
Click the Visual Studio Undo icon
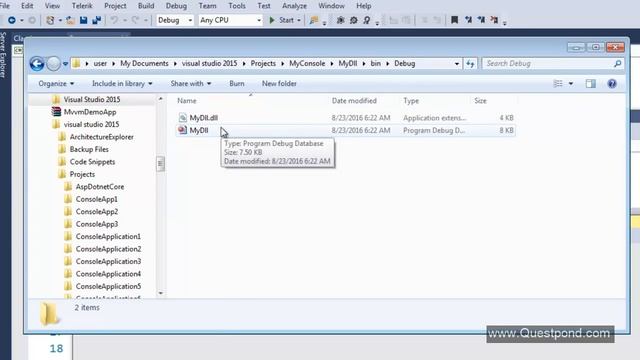pyautogui.click(x=114, y=20)
